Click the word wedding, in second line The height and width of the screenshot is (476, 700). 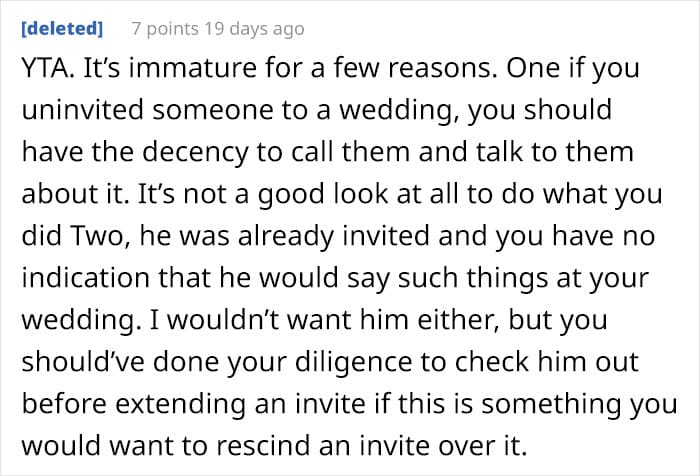[400, 110]
